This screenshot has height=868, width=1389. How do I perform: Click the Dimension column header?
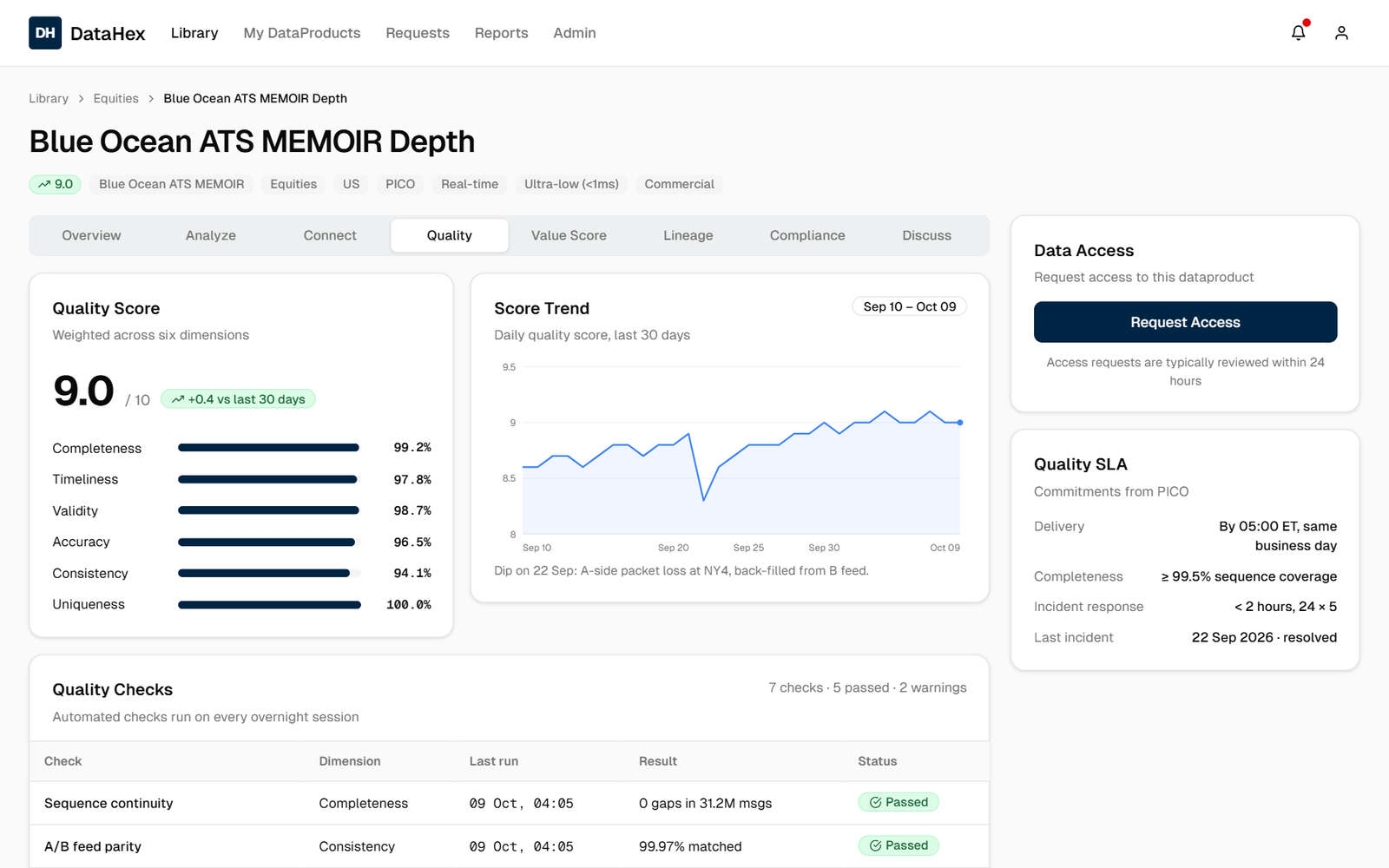(x=350, y=761)
